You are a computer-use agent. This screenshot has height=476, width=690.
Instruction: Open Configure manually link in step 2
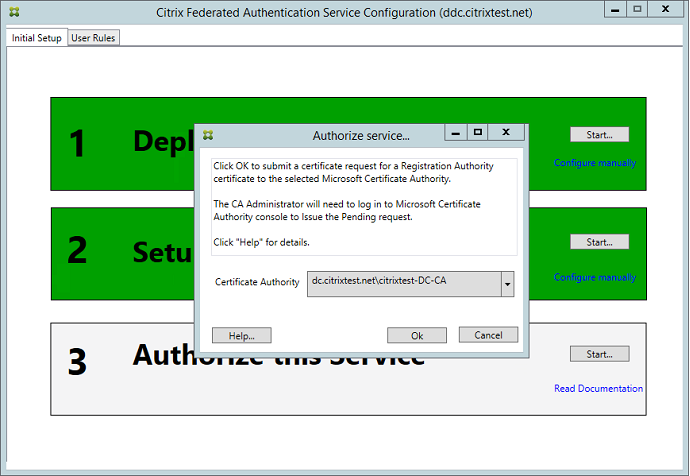(x=595, y=277)
